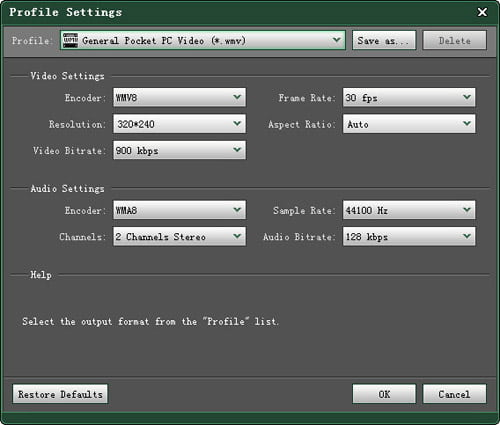
Task: Close the Profile Settings dialog
Action: (482, 12)
